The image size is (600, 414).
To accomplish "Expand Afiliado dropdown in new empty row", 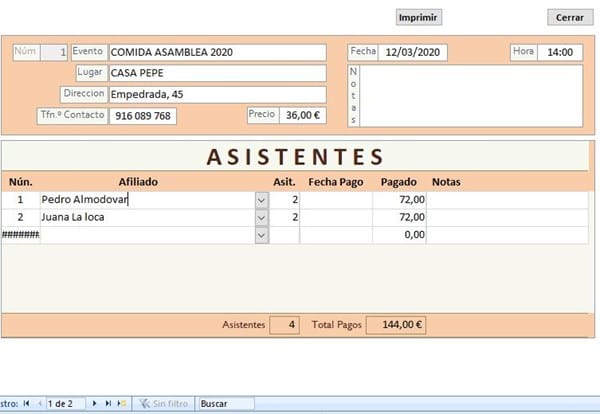I will pyautogui.click(x=262, y=235).
